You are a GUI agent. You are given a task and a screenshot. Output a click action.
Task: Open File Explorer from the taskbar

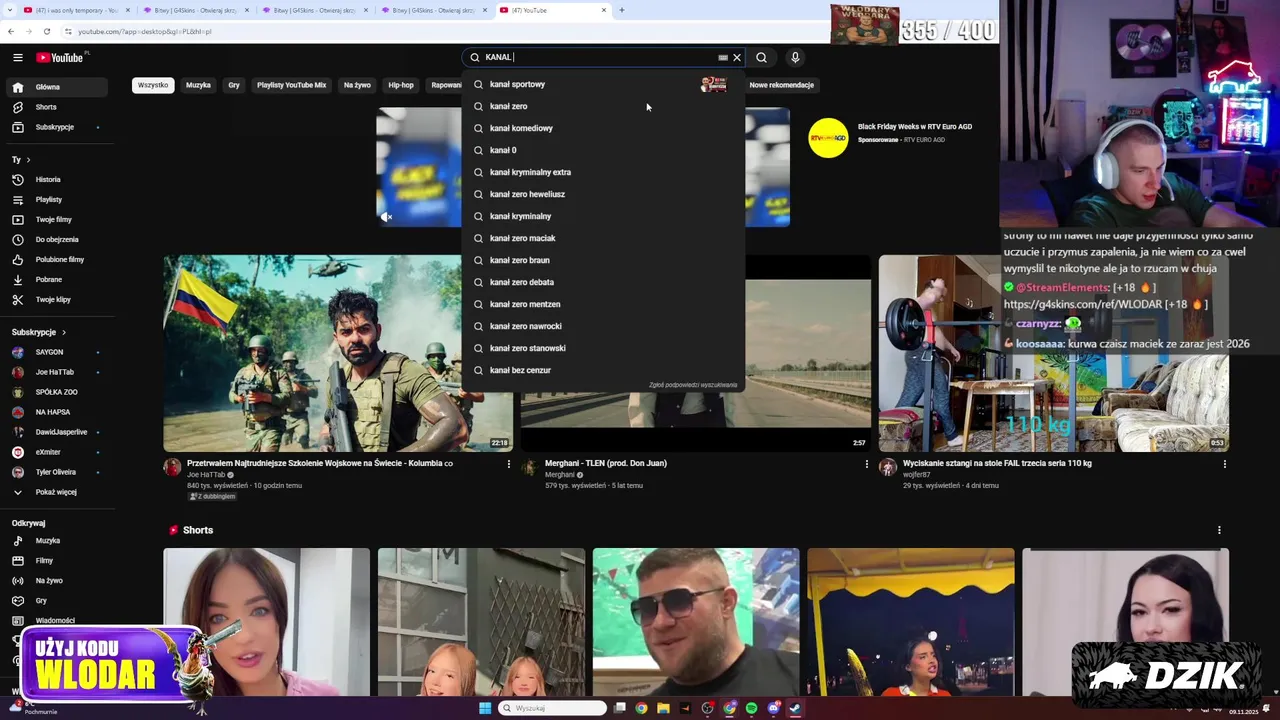tap(663, 708)
